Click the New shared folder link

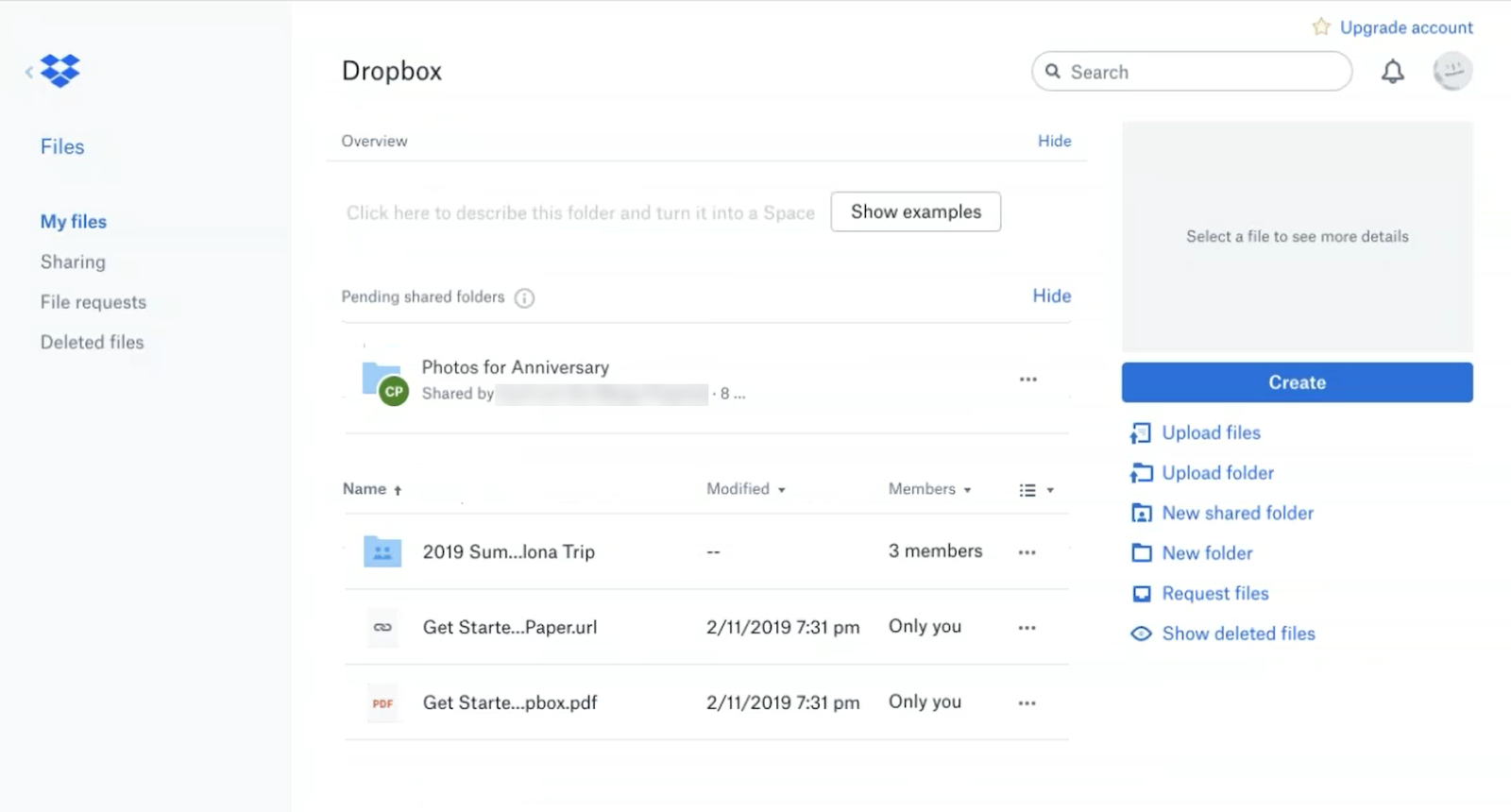(x=1237, y=513)
